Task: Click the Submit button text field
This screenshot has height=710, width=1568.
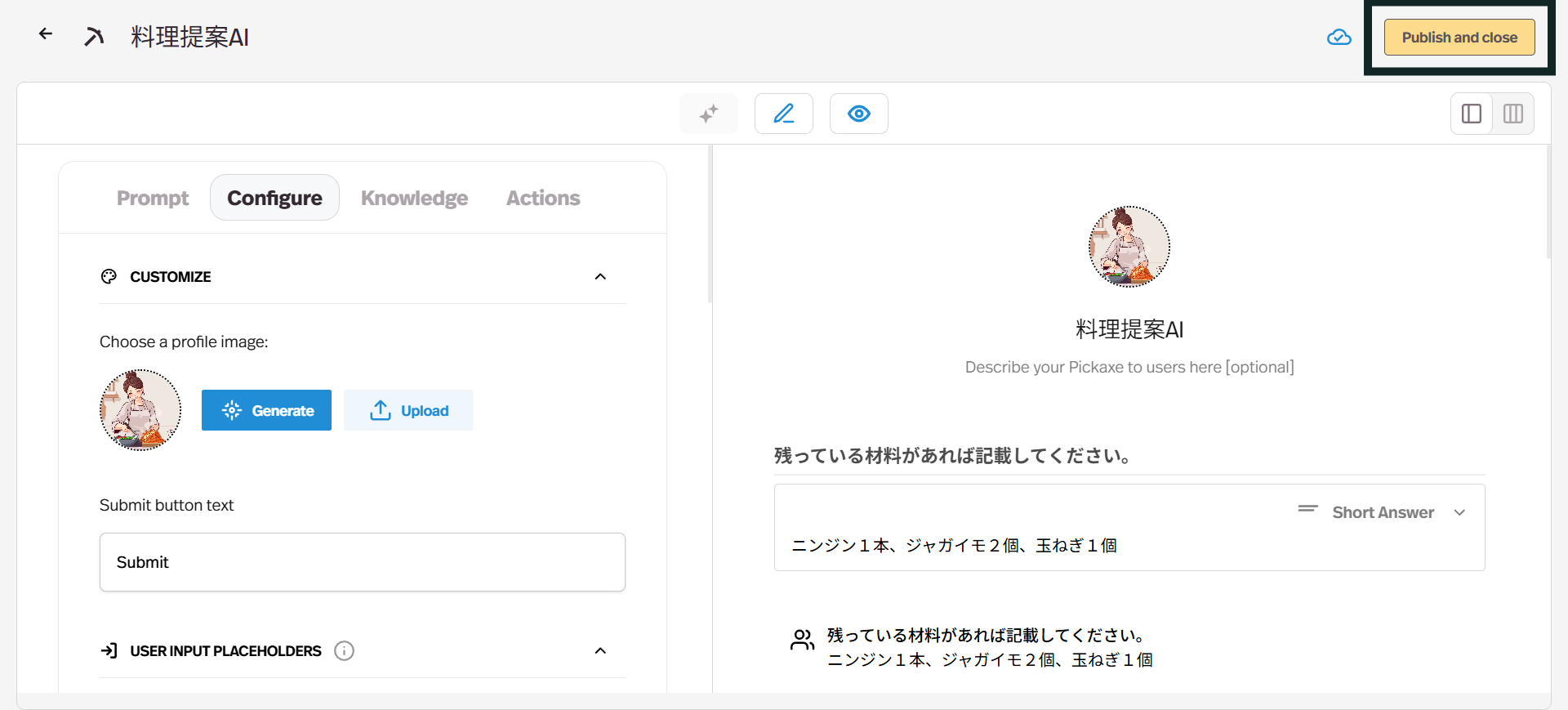Action: tap(363, 562)
